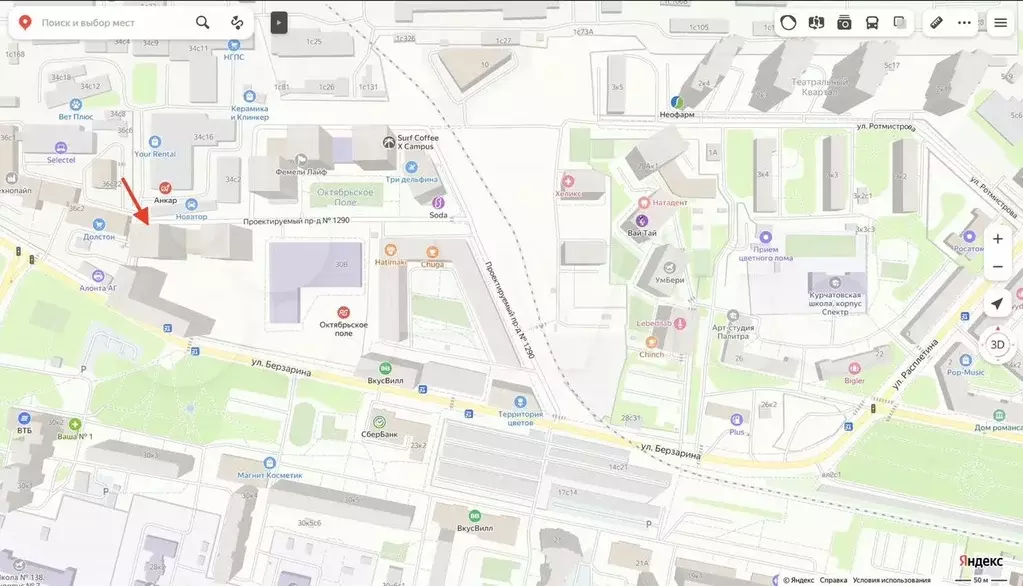Open the Справка link
Viewport: 1023px width, 586px height.
click(x=833, y=580)
